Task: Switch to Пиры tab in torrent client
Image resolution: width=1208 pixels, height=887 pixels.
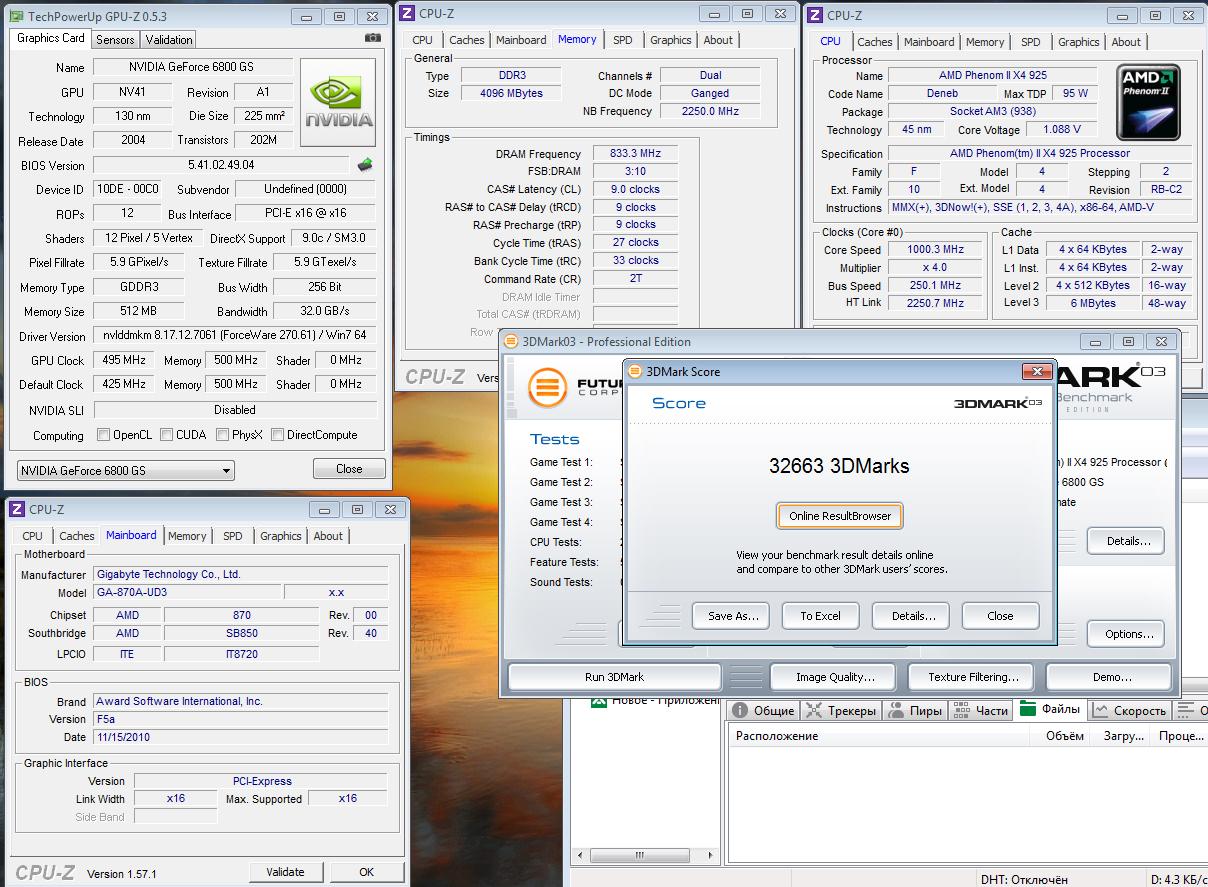Action: tap(915, 710)
